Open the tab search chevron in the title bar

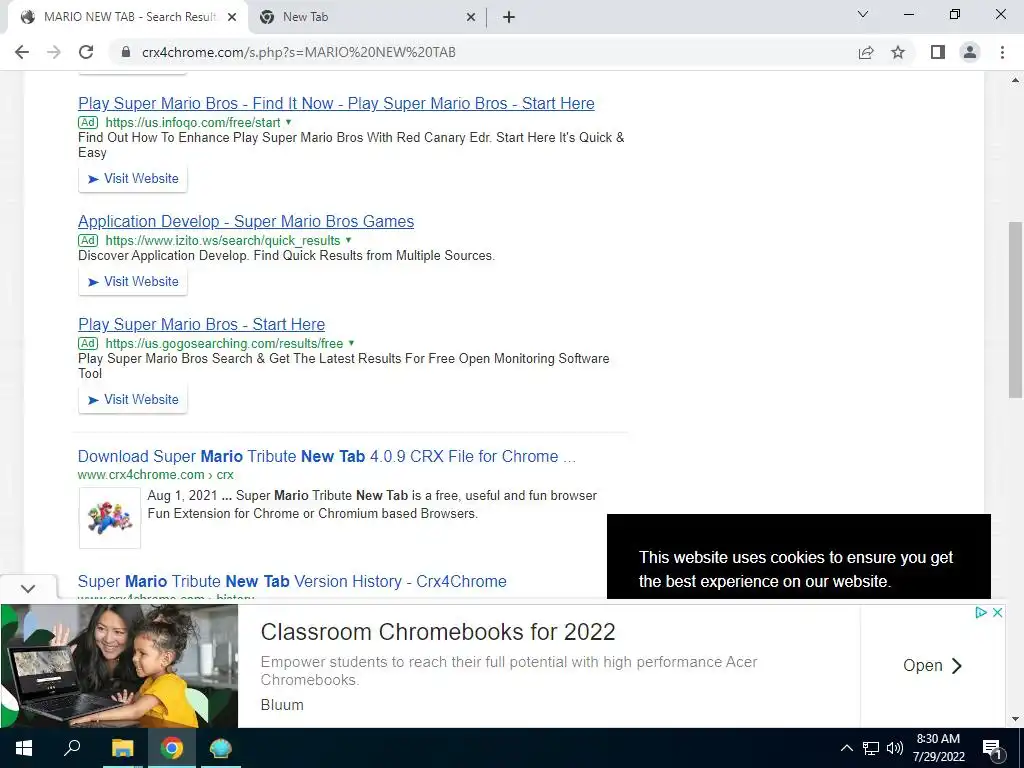point(863,14)
